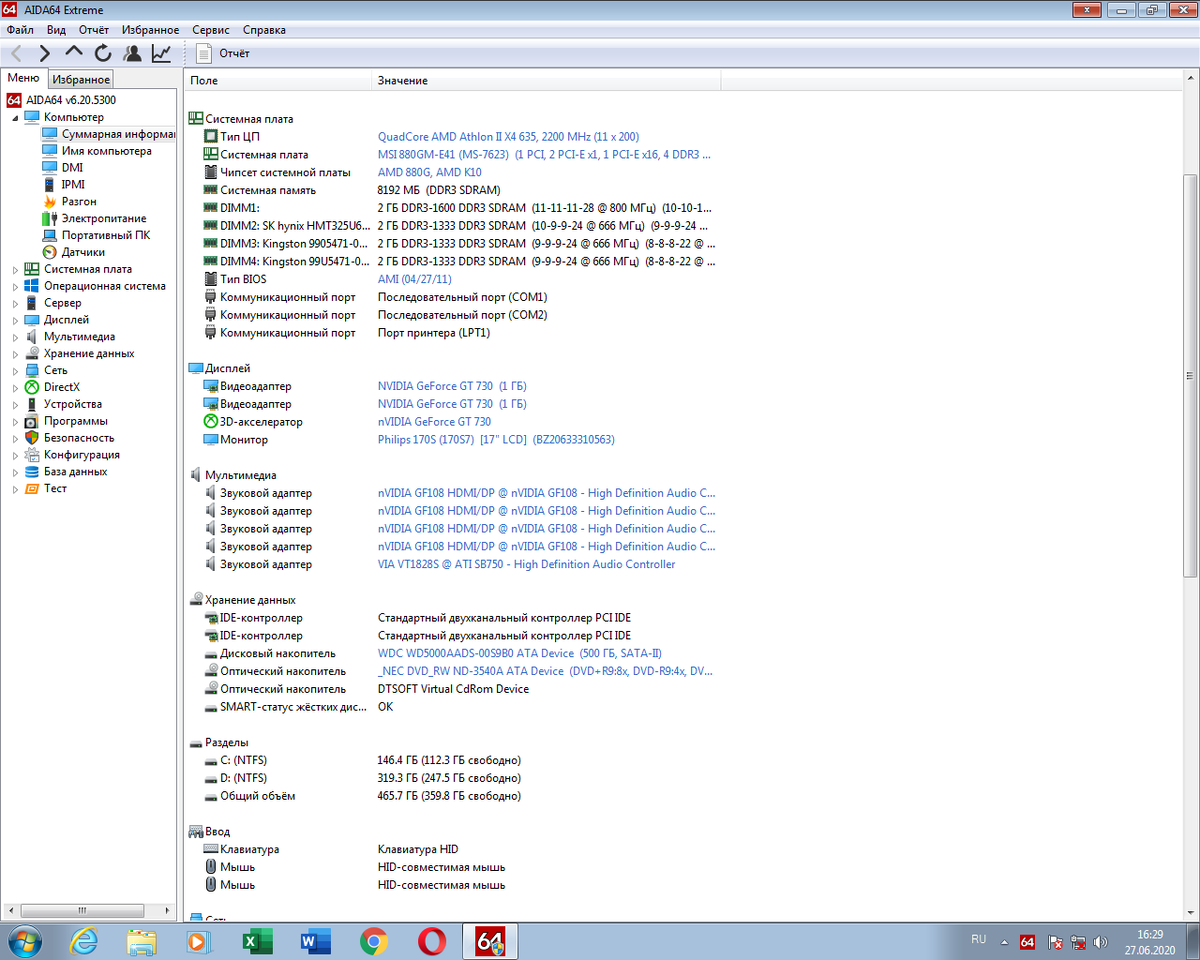Open the Philips 170S monitor link
Screen dimensions: 1200x960
coord(496,440)
